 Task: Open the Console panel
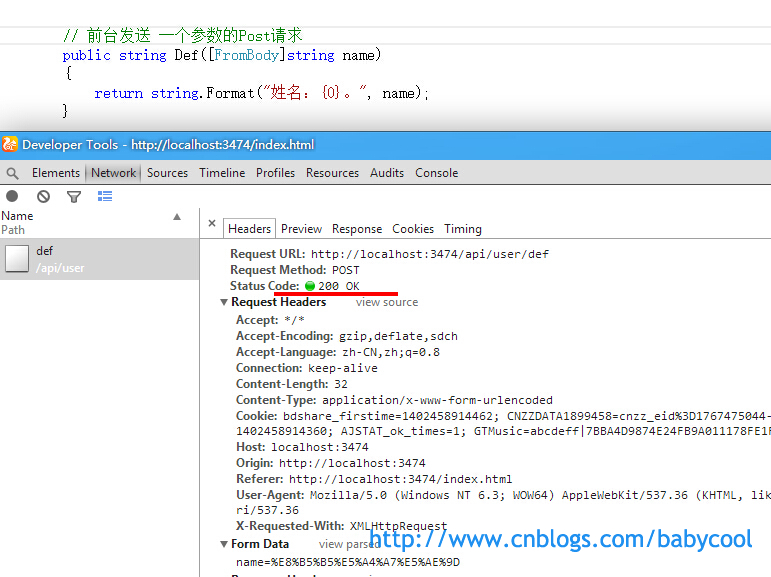[x=437, y=173]
